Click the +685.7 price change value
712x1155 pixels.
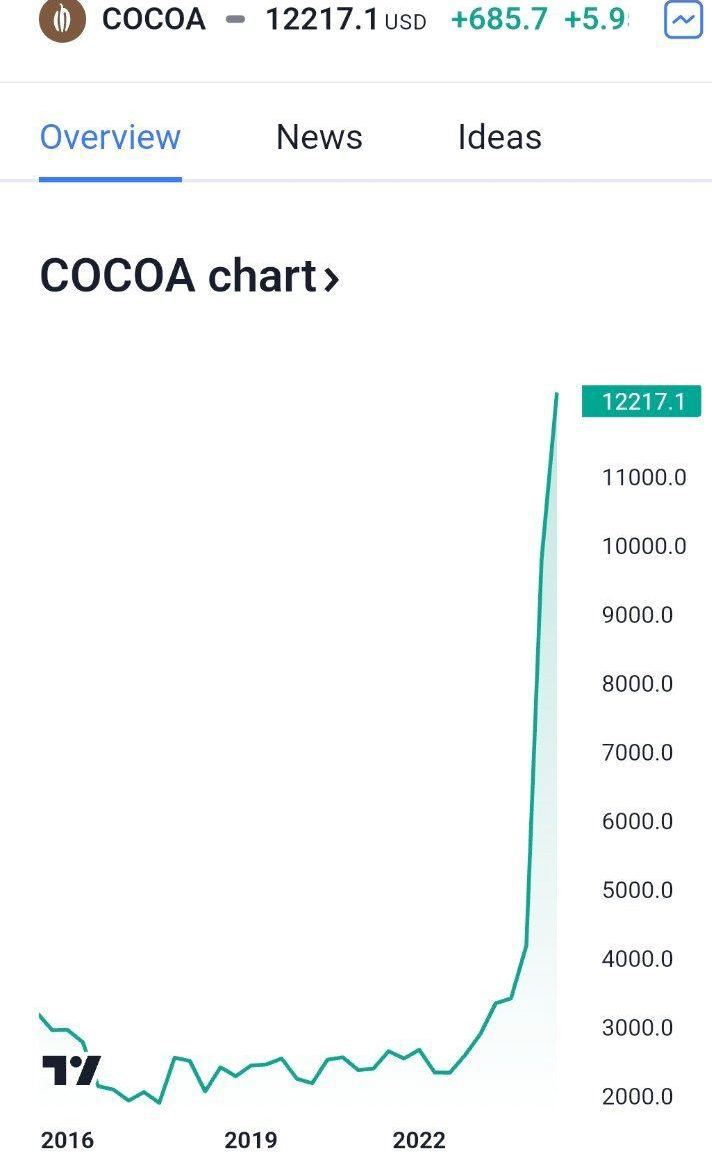(x=499, y=20)
